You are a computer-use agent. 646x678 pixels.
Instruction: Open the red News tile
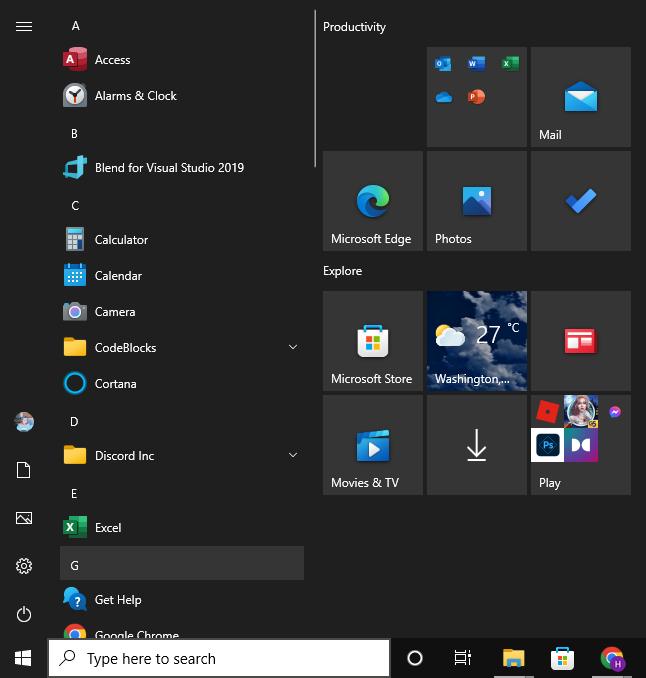pyautogui.click(x=581, y=341)
